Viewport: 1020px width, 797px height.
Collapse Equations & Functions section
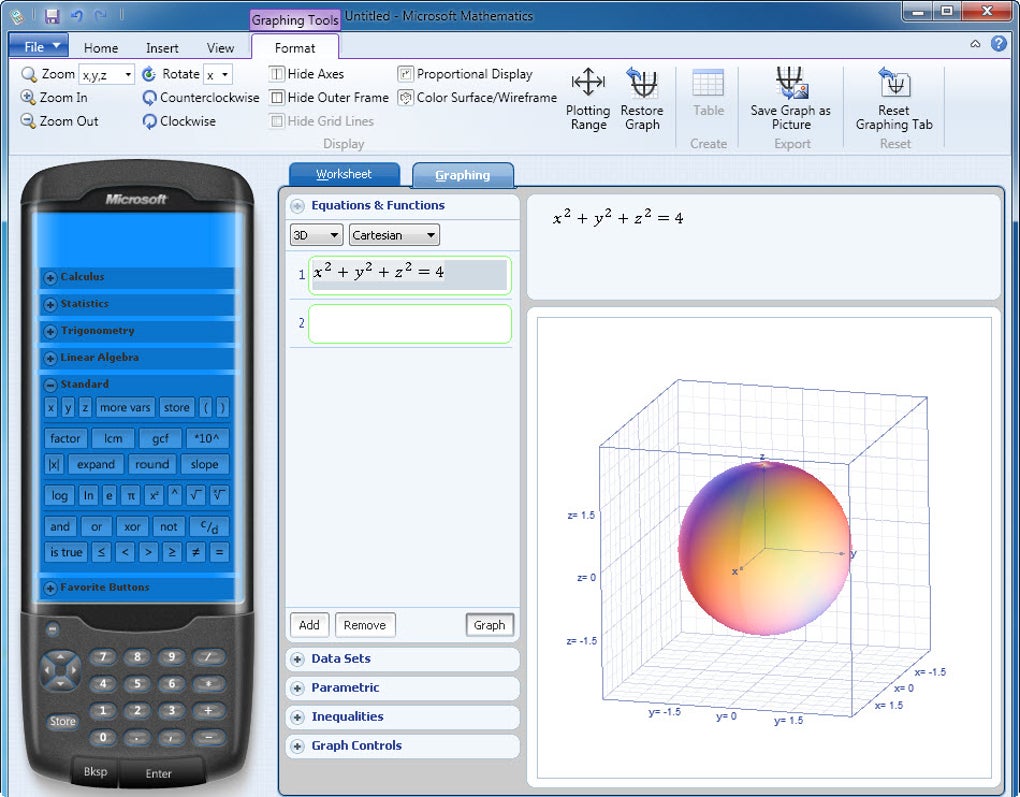[x=297, y=206]
